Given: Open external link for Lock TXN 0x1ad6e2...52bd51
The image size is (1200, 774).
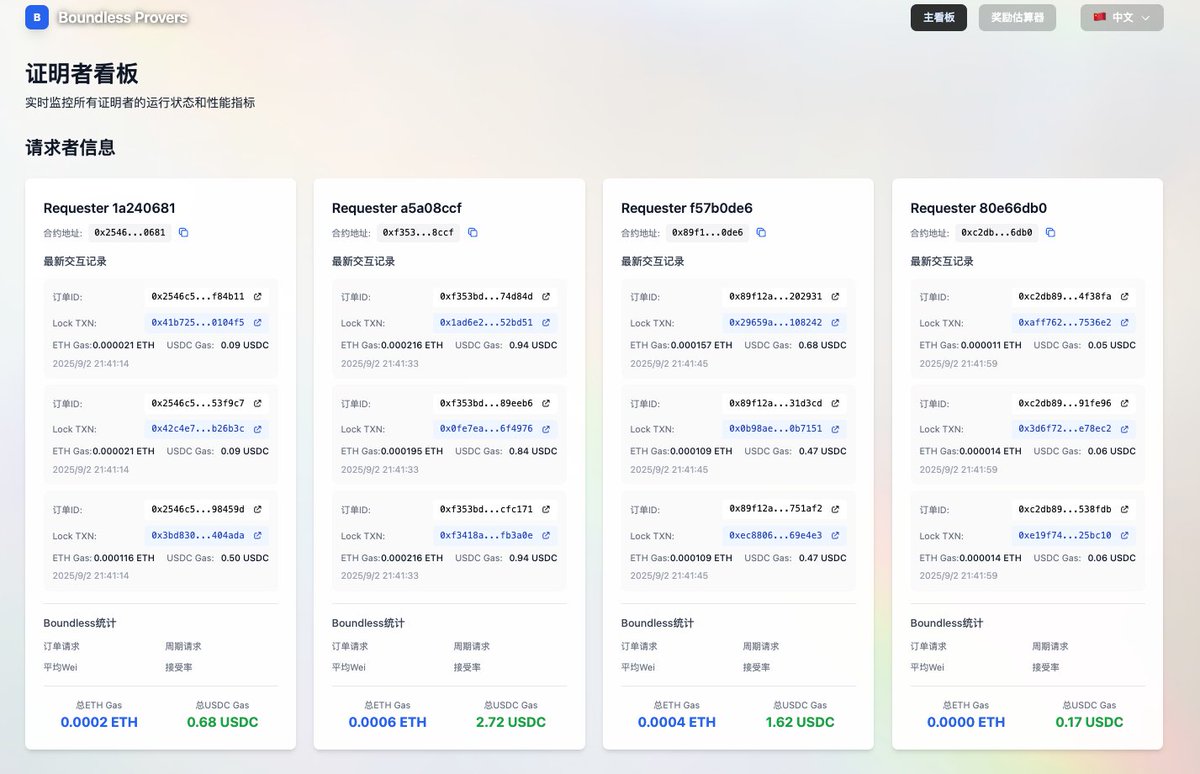Looking at the screenshot, I should click(x=546, y=323).
